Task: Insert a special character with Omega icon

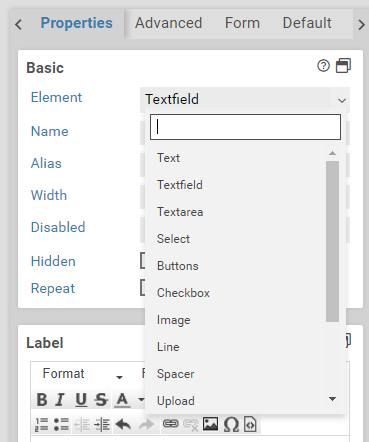Action: tap(231, 424)
